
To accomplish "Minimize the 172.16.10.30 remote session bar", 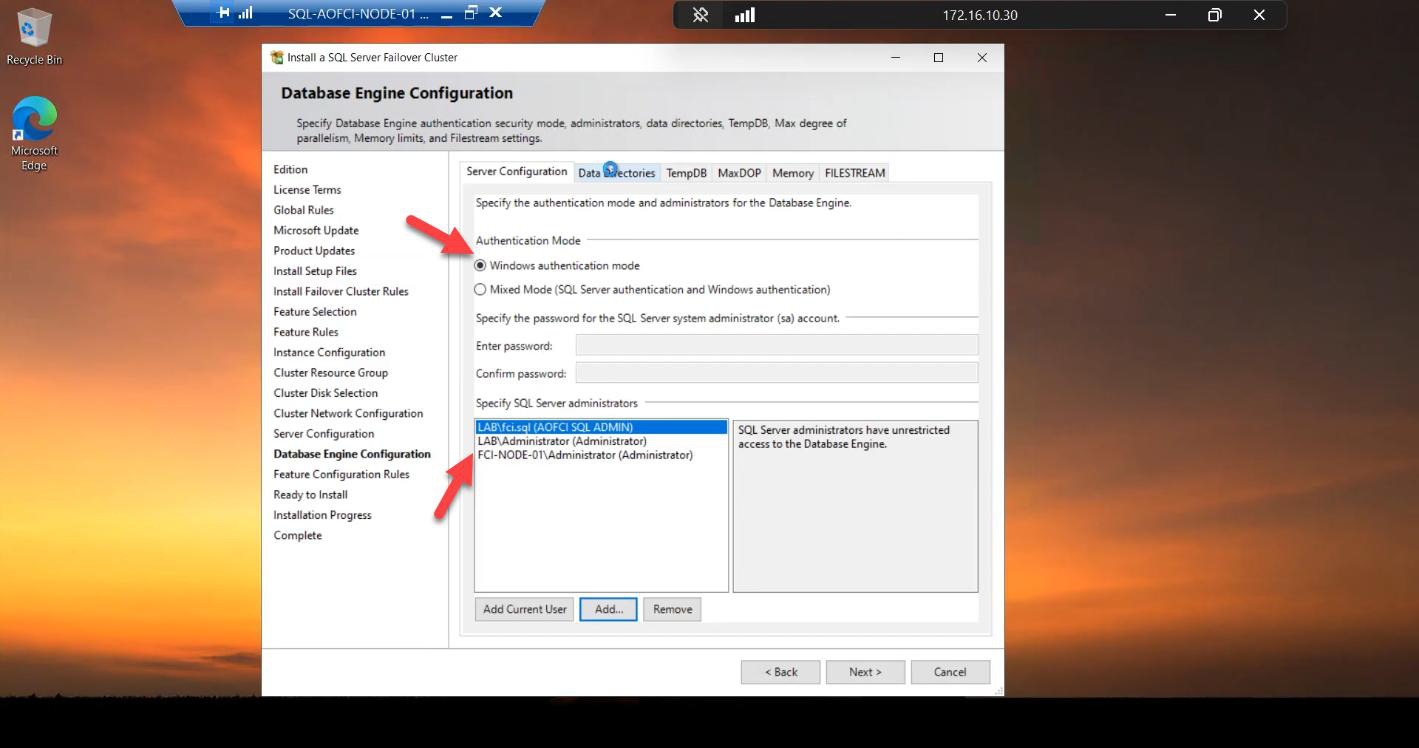I will [x=1171, y=15].
